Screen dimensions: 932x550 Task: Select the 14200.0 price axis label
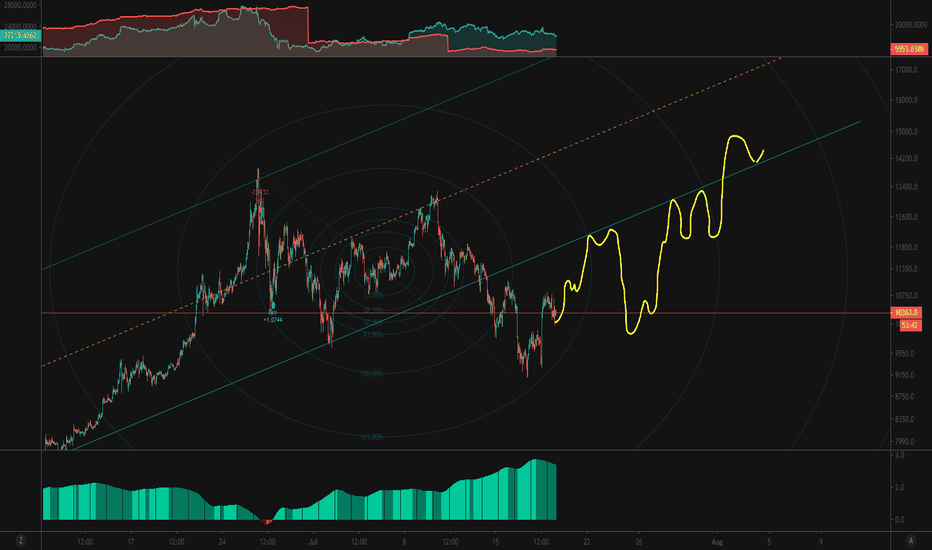[906, 159]
